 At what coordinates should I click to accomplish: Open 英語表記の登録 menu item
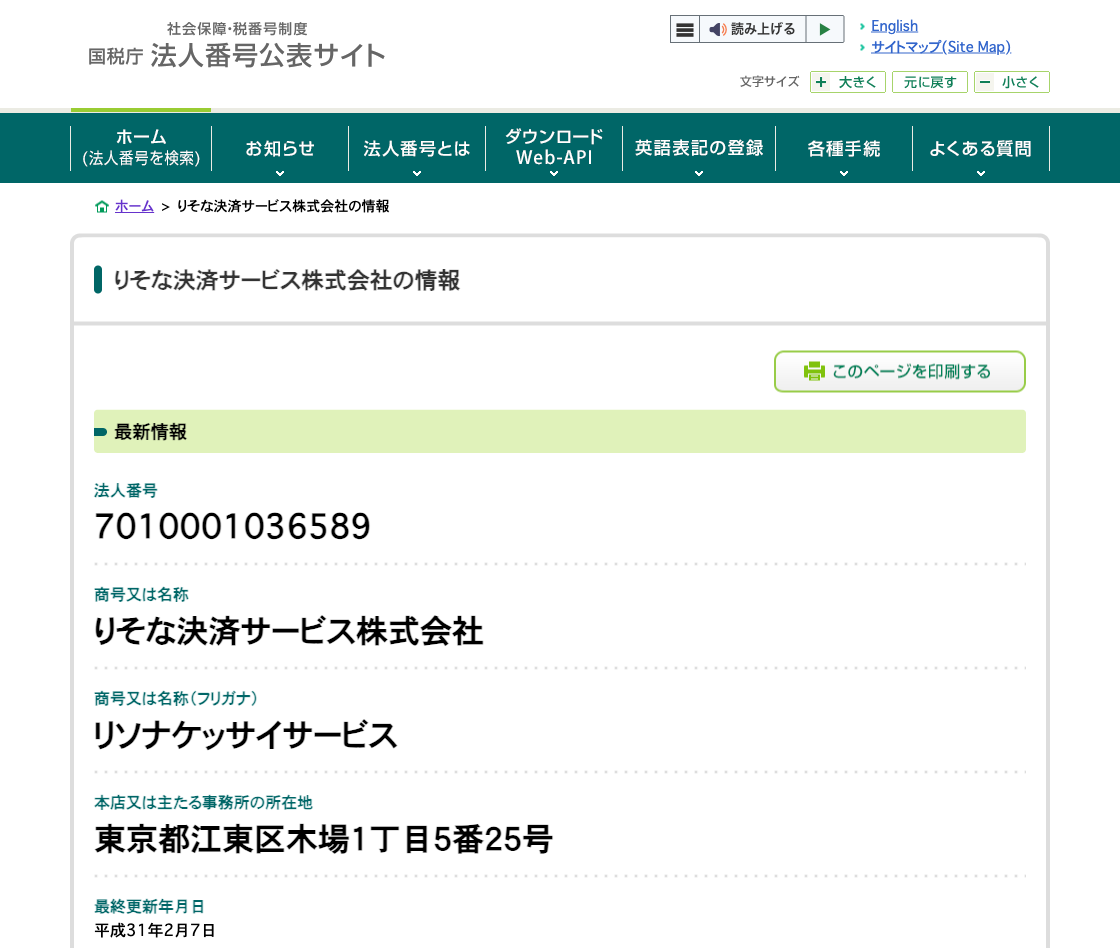(699, 148)
